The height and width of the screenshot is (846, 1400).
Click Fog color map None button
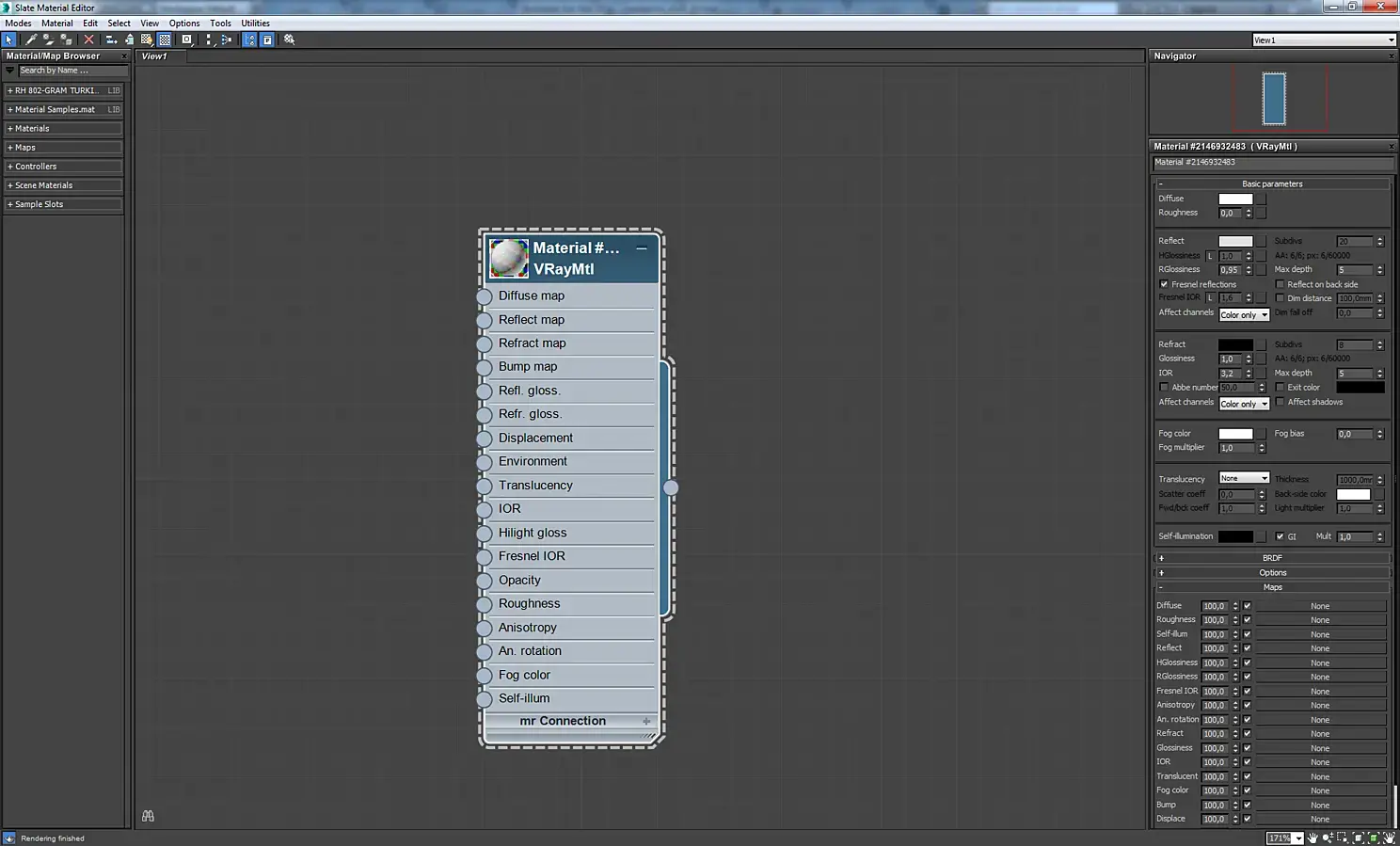pos(1320,790)
